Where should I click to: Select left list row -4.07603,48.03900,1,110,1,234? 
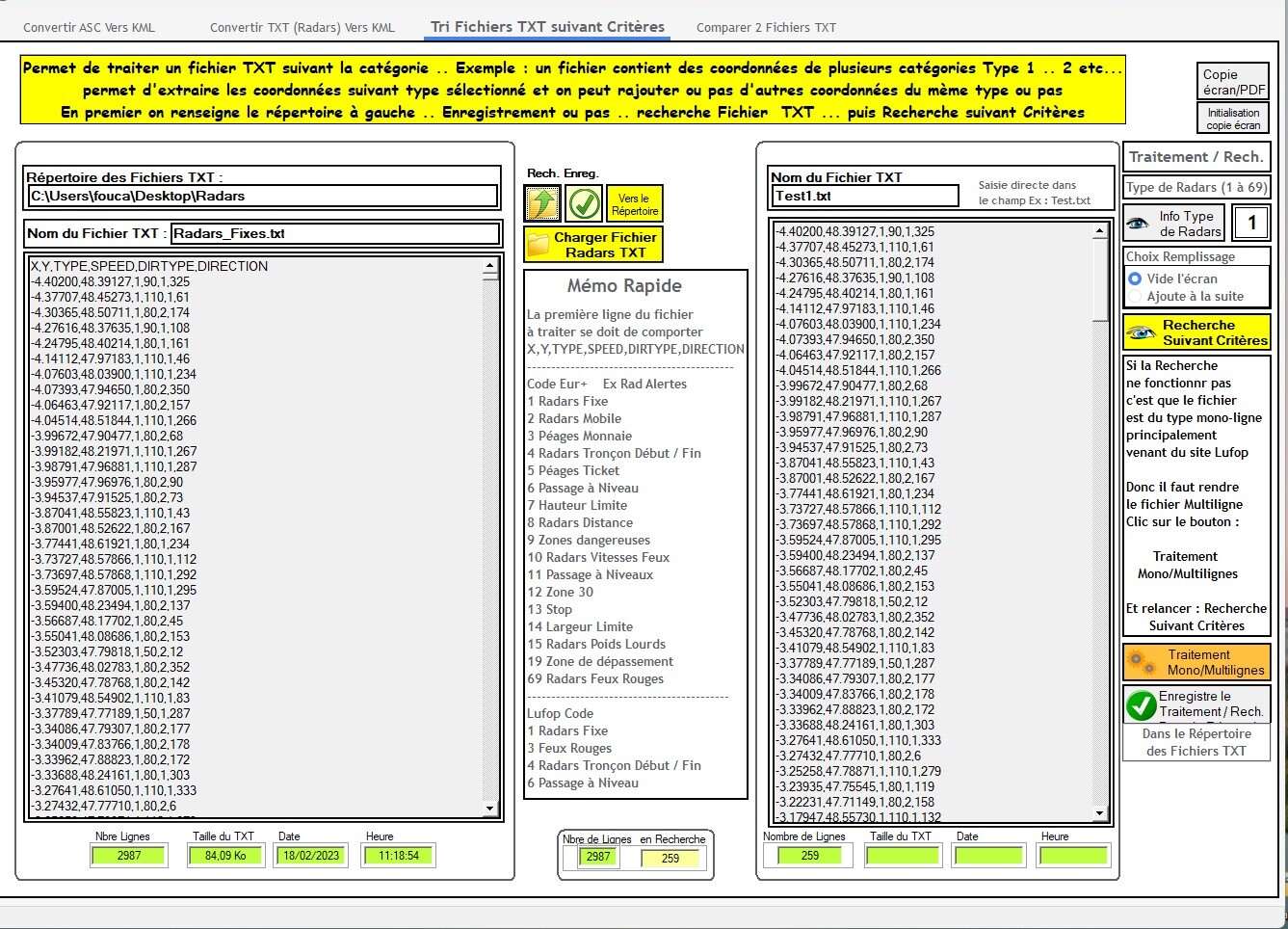click(x=114, y=374)
